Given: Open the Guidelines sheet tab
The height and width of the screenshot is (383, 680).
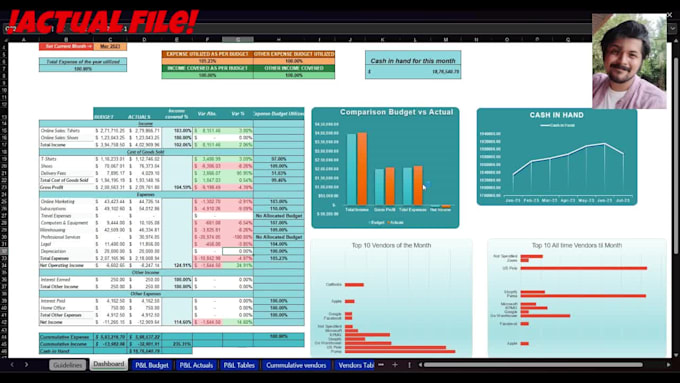Looking at the screenshot, I should 68,365.
